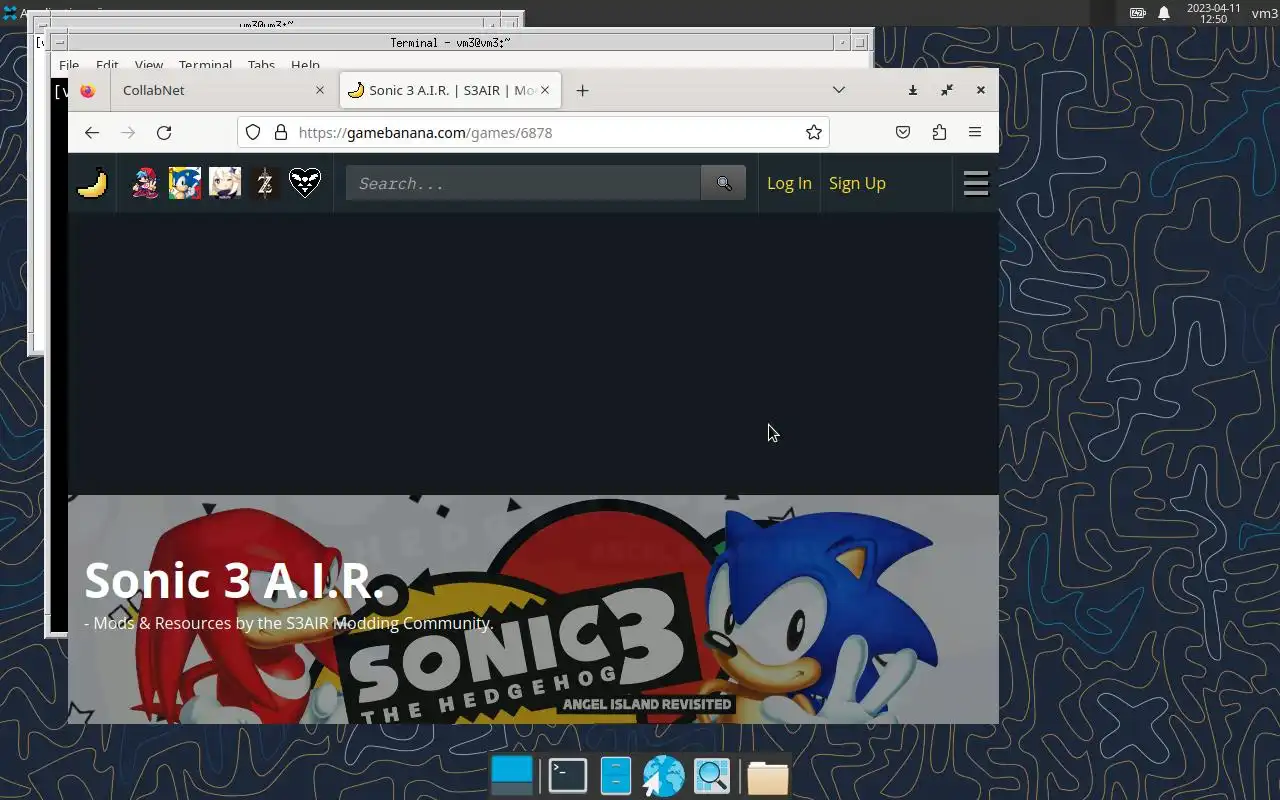The width and height of the screenshot is (1280, 800).
Task: Open the Terminal Tabs menu
Action: coord(261,65)
